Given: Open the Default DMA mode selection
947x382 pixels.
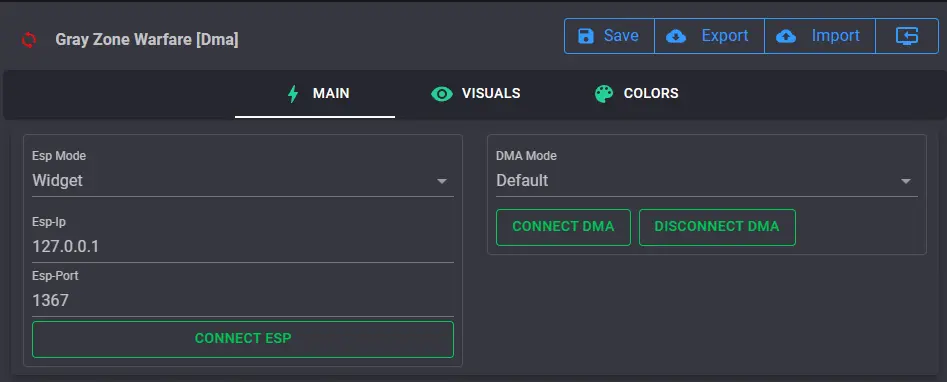Looking at the screenshot, I should point(707,180).
